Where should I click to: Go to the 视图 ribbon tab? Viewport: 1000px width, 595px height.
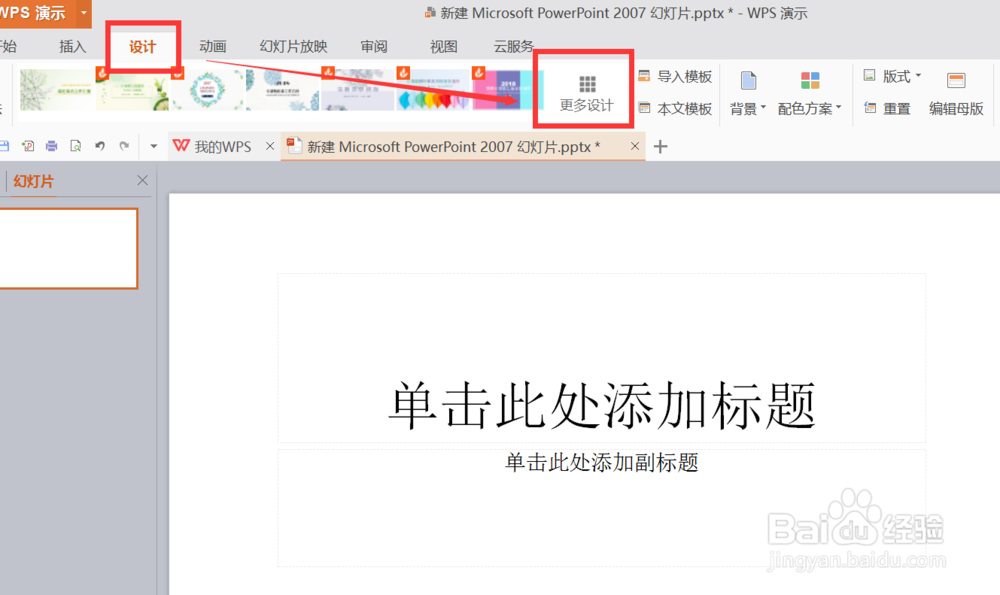click(444, 47)
